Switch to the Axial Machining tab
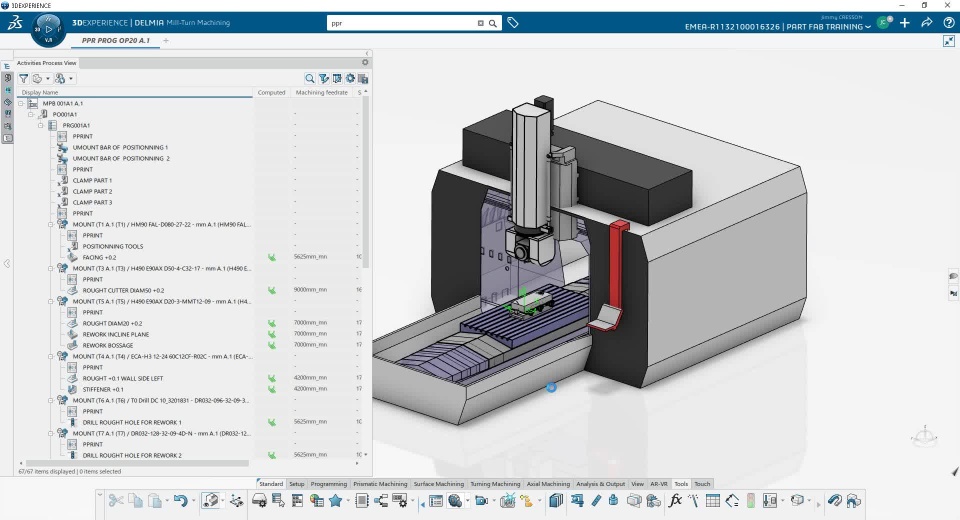Viewport: 960px width, 520px height. (x=548, y=484)
